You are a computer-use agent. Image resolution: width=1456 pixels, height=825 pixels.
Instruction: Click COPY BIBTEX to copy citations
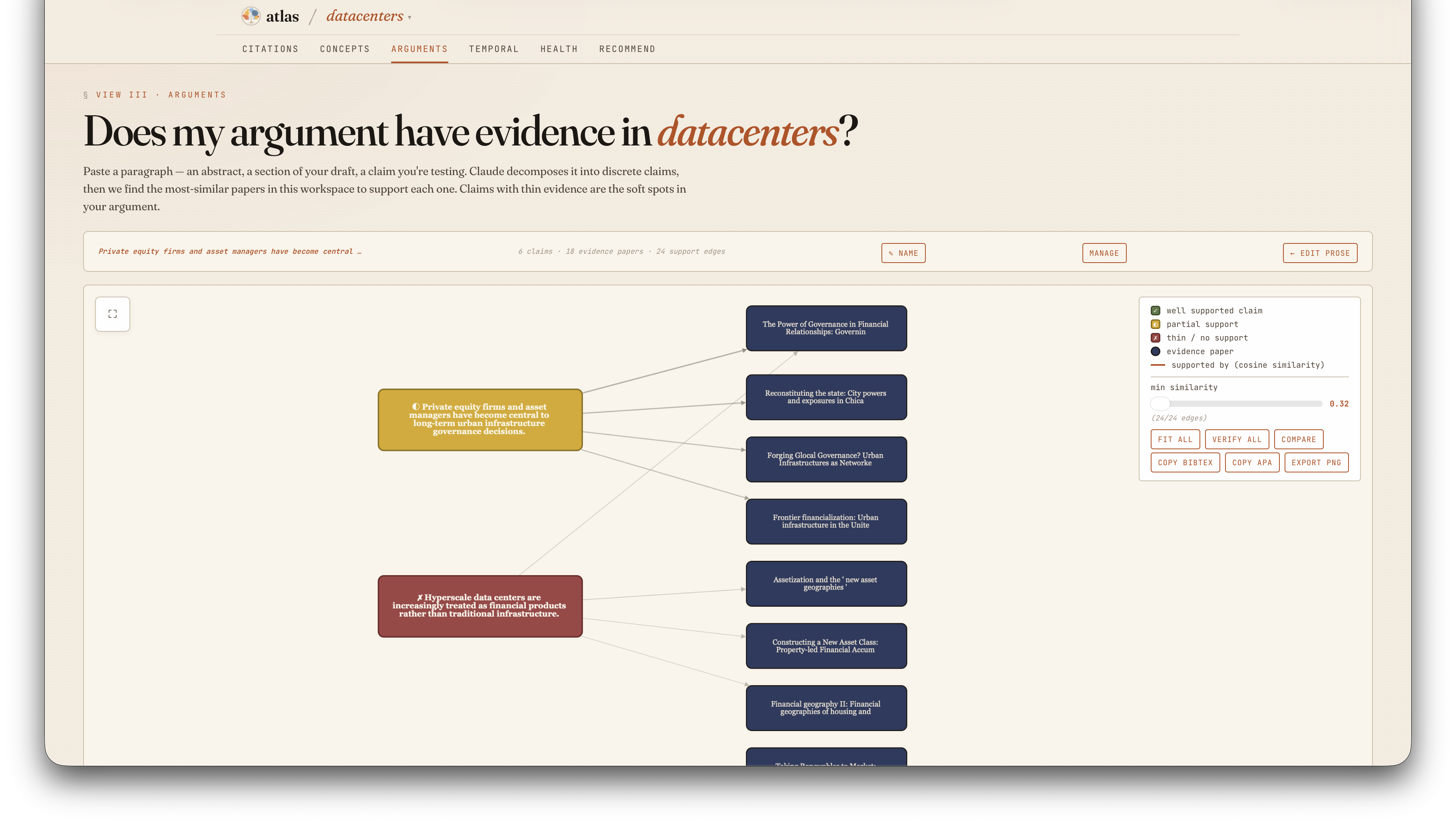point(1185,462)
